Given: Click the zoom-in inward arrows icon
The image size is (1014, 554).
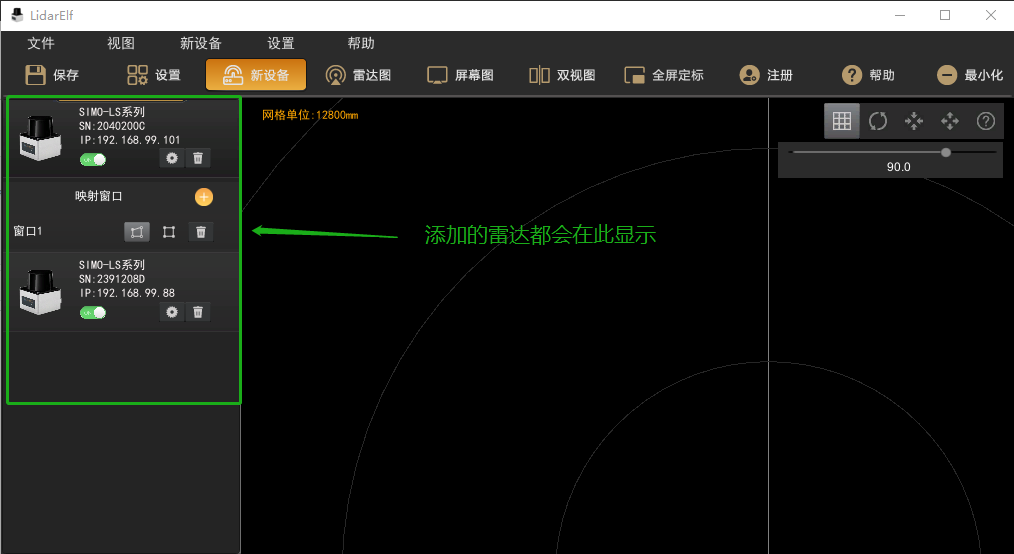Looking at the screenshot, I should pos(913,121).
